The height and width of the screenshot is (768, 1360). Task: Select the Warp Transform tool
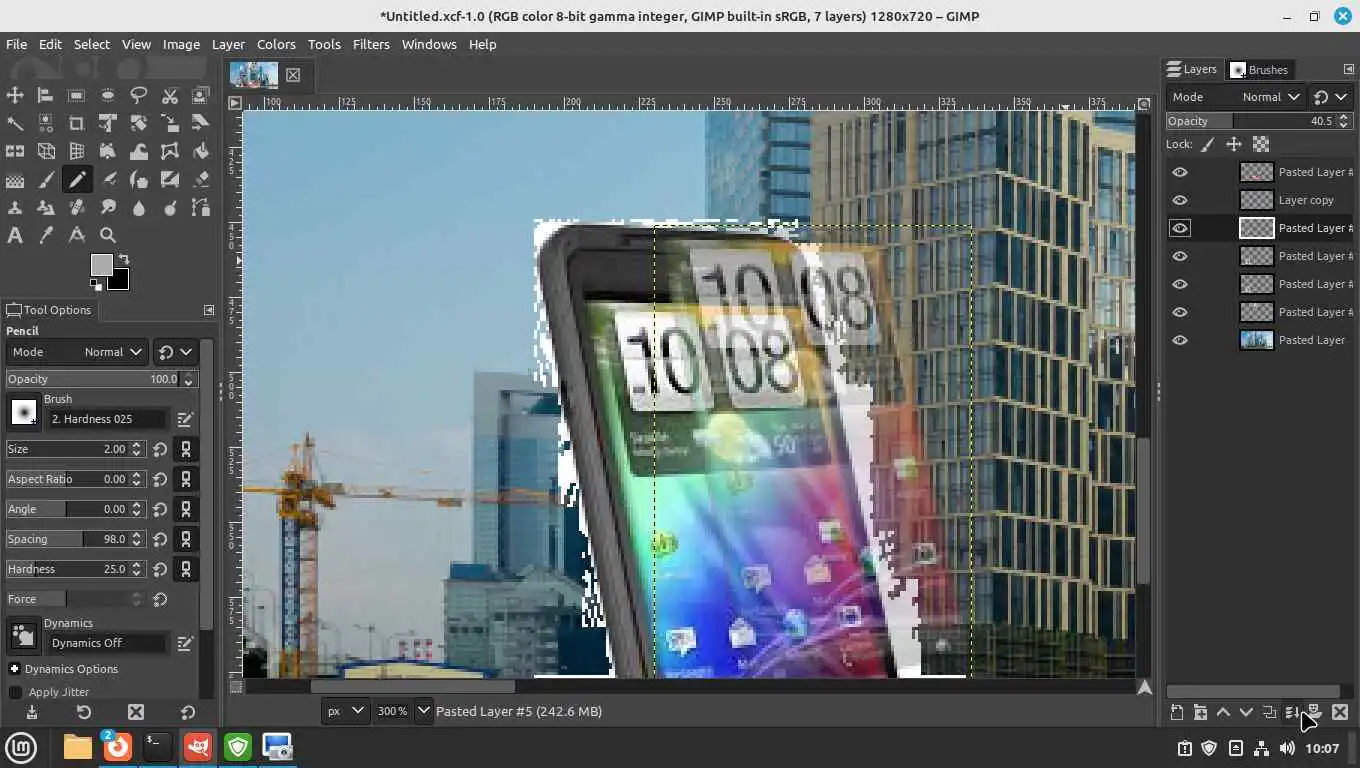[x=138, y=151]
